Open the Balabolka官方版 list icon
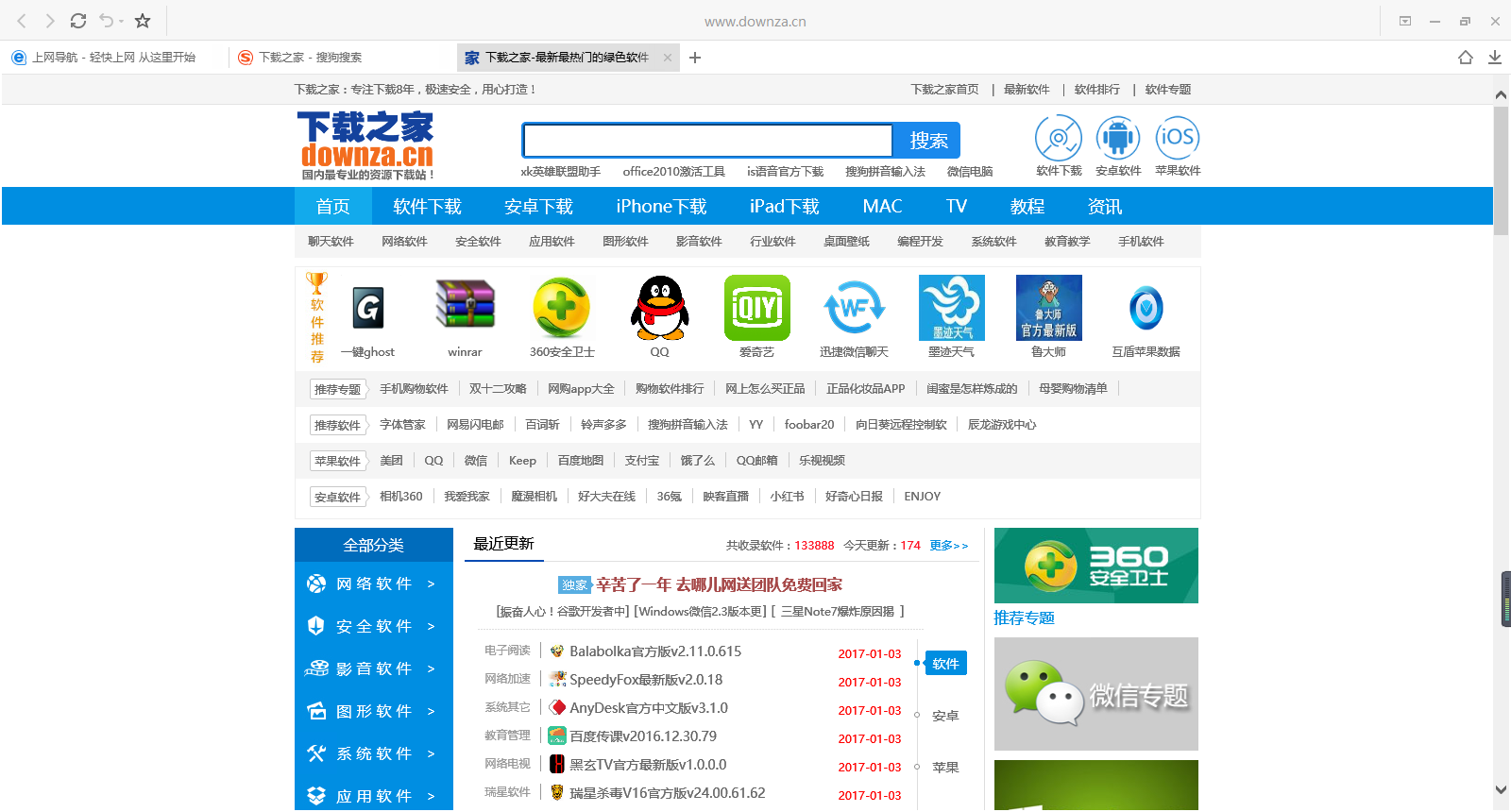 tap(557, 651)
